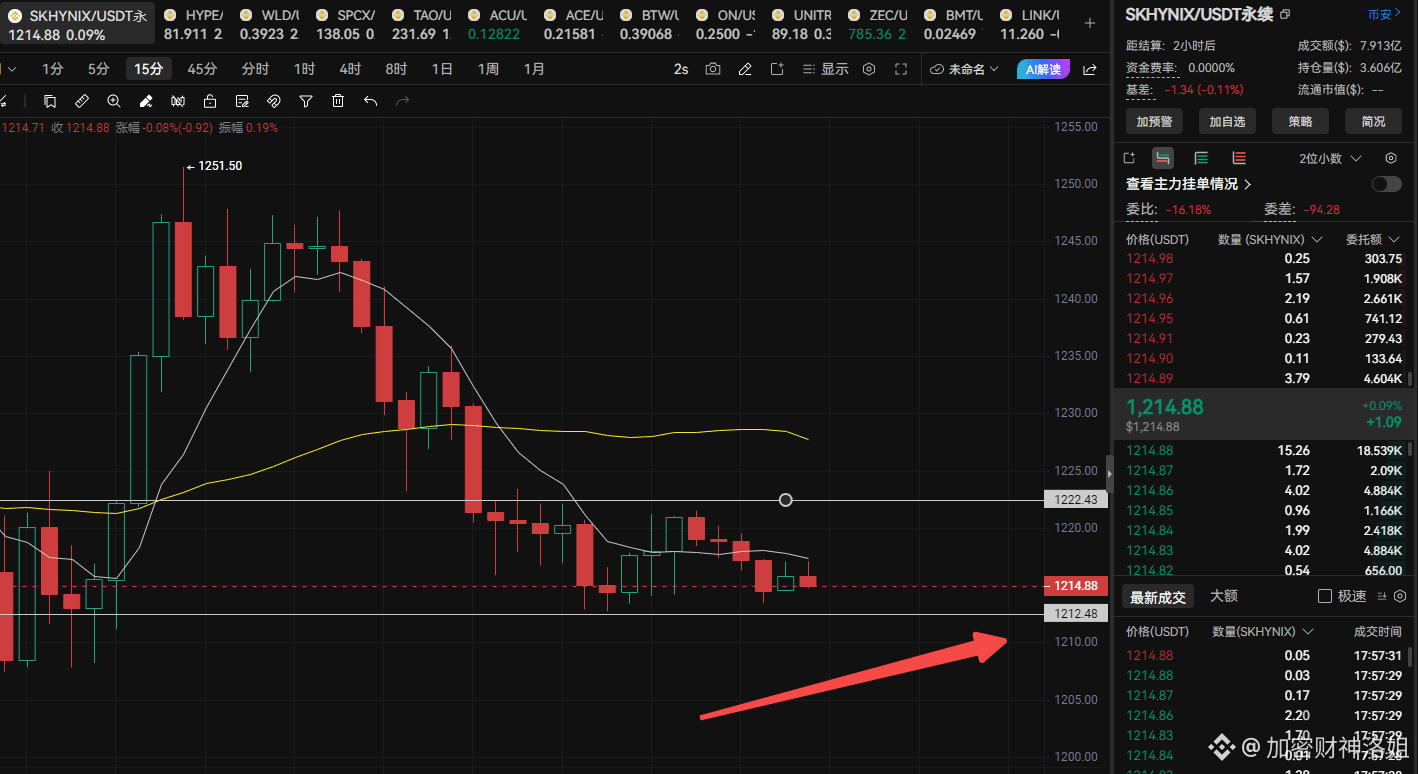Open the HYPE symbol tab
The image size is (1418, 774).
[193, 24]
